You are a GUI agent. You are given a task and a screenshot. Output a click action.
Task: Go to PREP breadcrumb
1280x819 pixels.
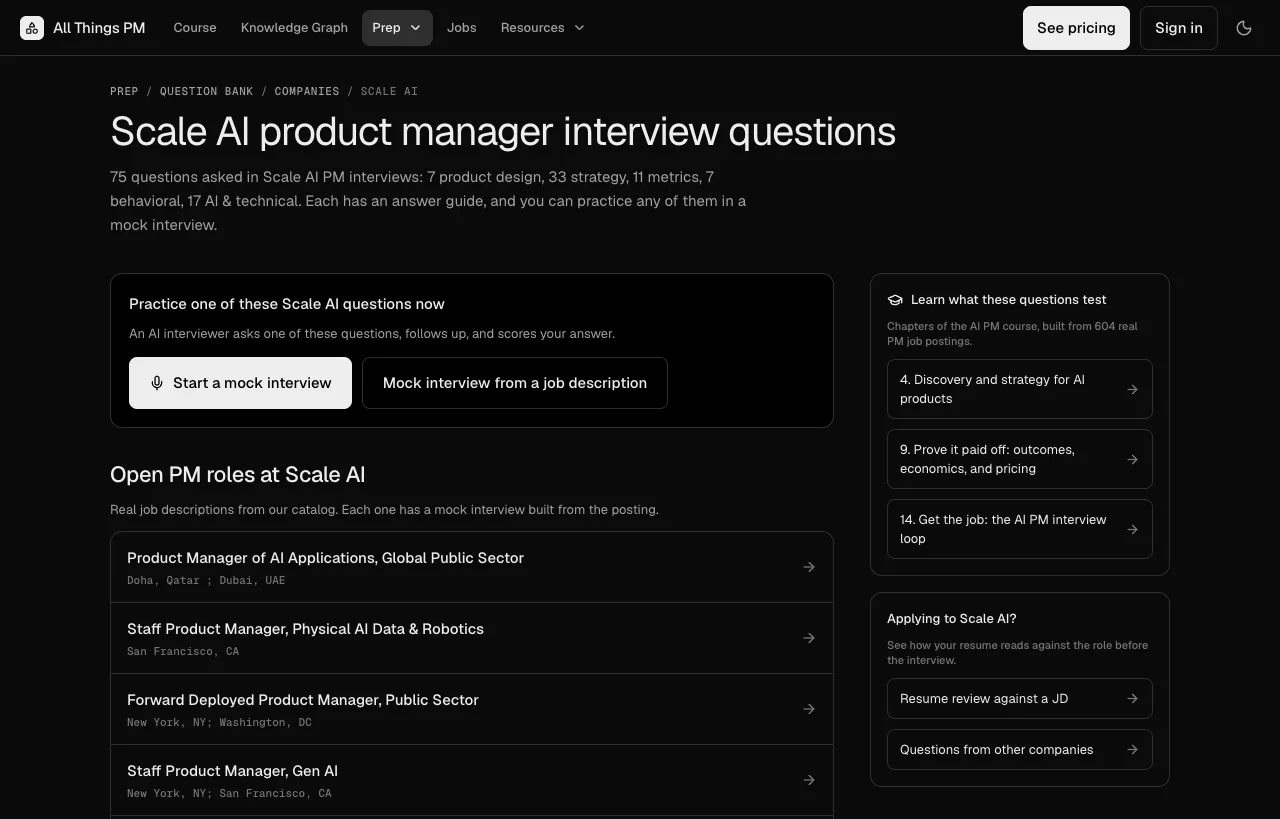point(124,91)
